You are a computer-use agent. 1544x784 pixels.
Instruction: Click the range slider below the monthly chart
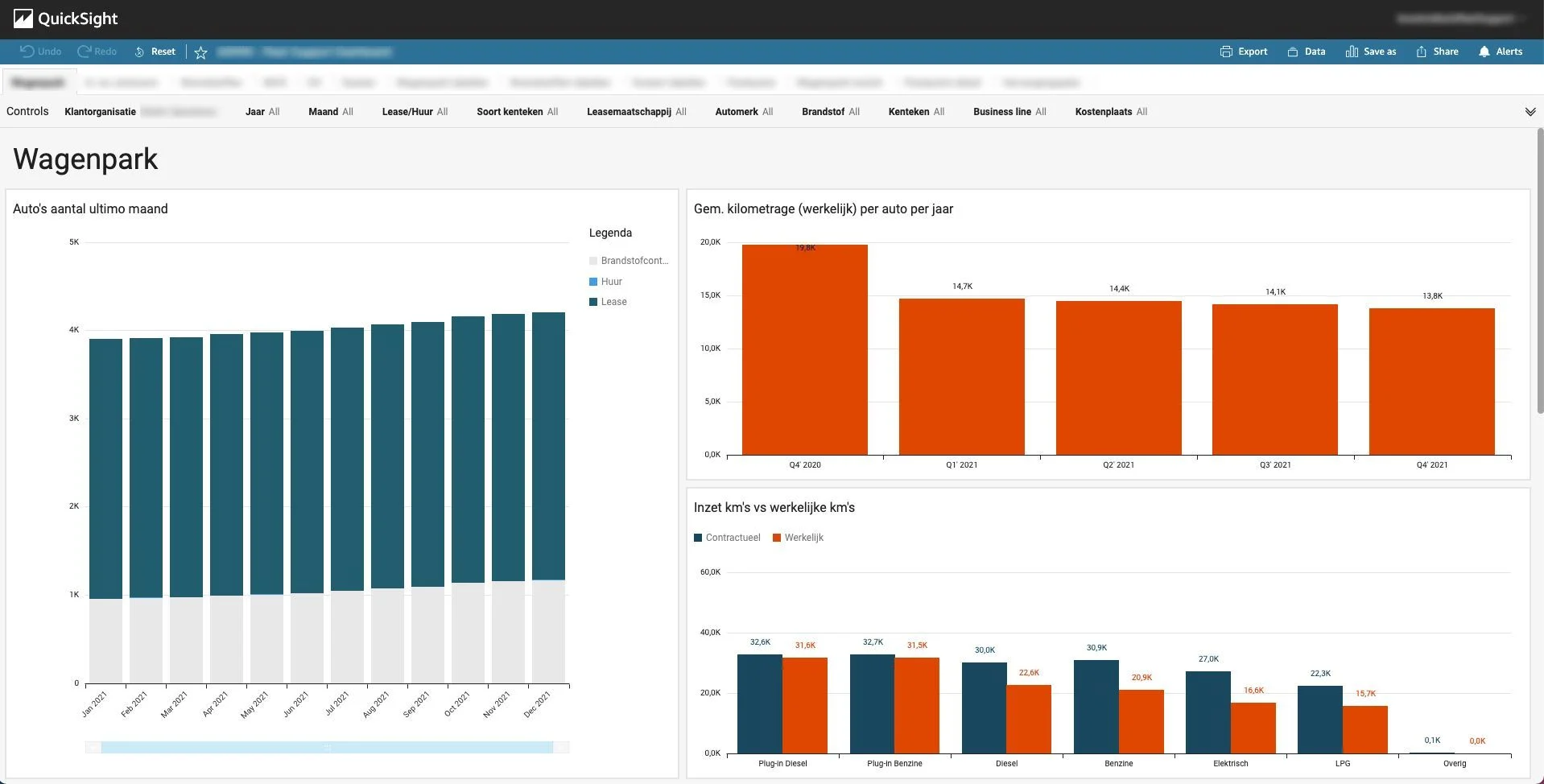click(327, 748)
